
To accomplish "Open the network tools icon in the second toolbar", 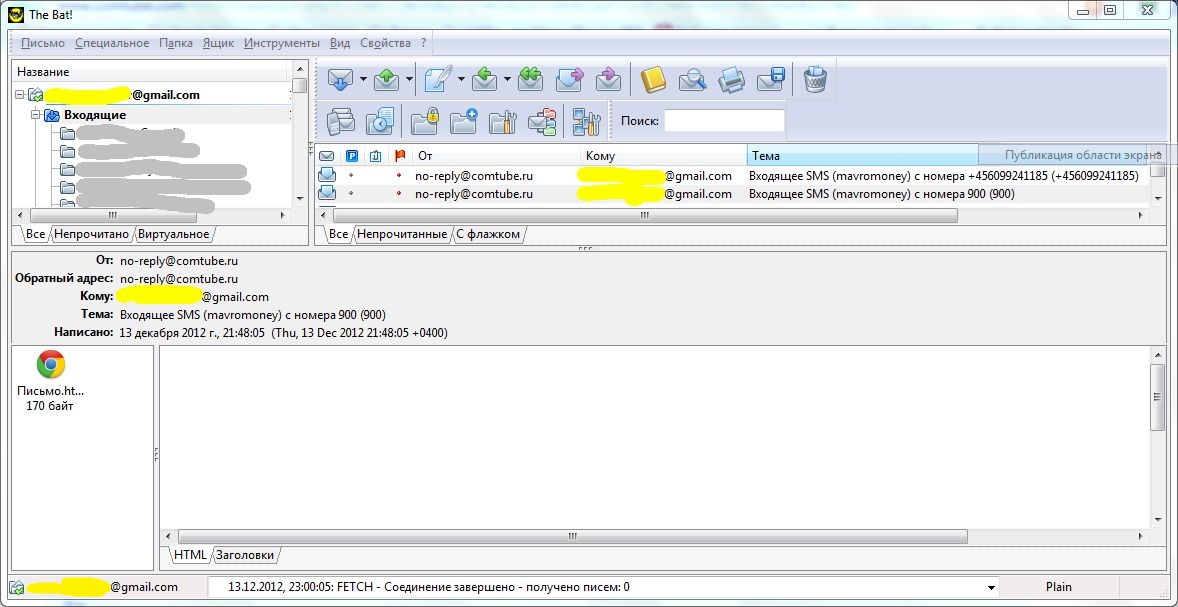I will pyautogui.click(x=586, y=120).
